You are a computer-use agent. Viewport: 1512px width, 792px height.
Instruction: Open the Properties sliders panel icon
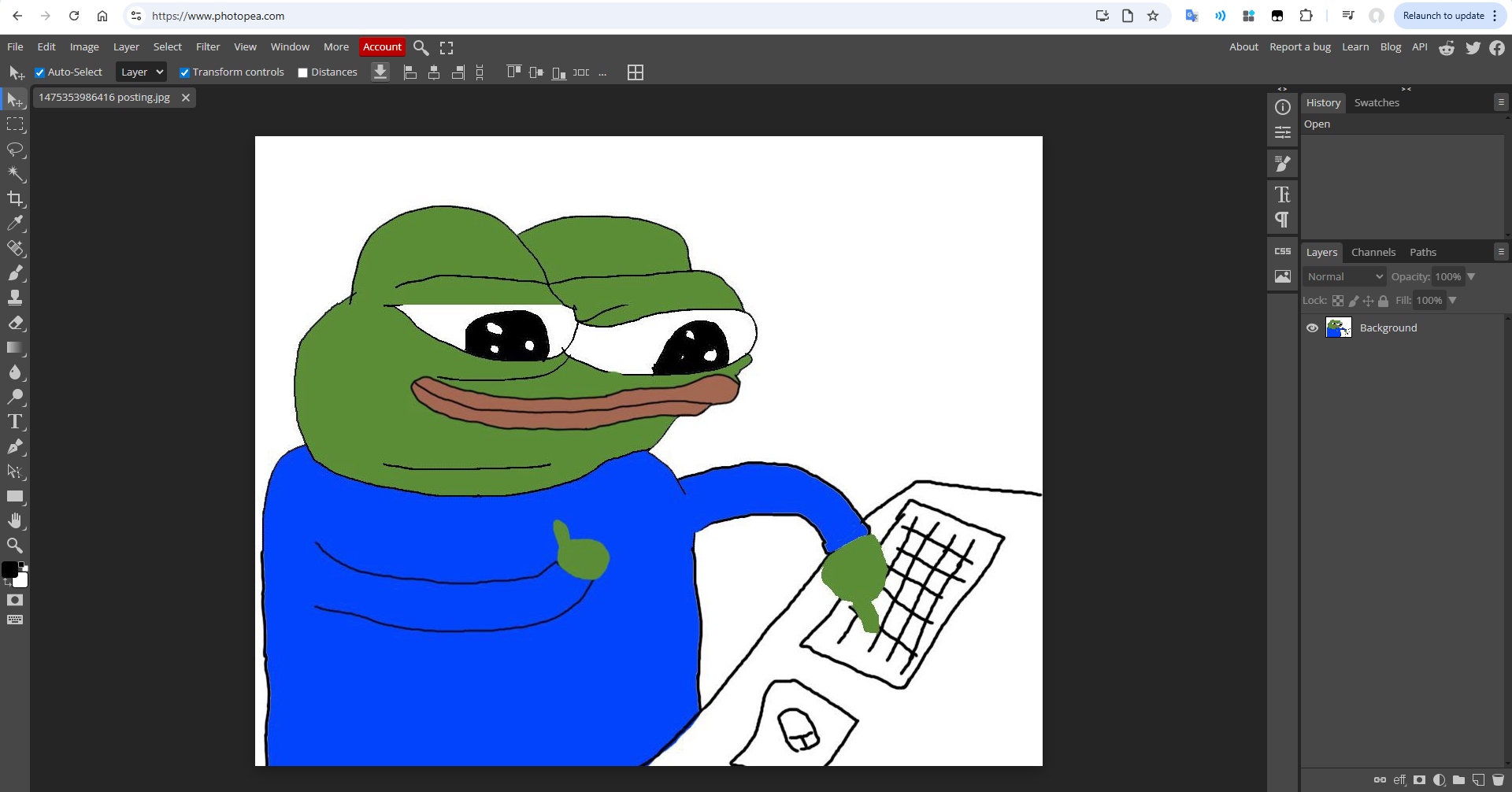1283,132
